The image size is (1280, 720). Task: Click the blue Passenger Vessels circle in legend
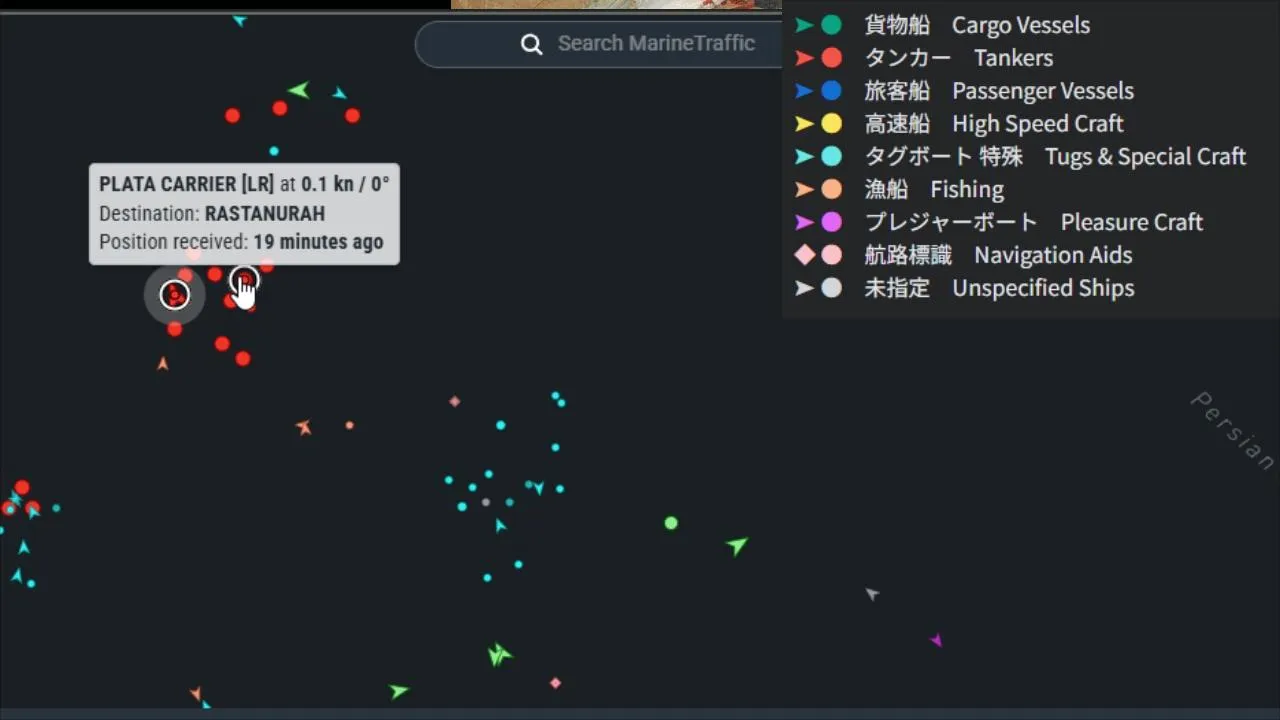pyautogui.click(x=831, y=91)
